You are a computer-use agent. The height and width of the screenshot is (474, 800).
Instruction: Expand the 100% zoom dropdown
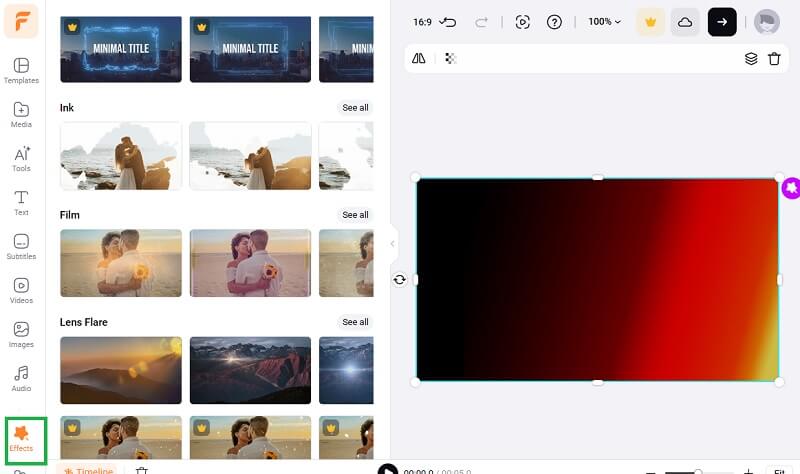pyautogui.click(x=604, y=22)
